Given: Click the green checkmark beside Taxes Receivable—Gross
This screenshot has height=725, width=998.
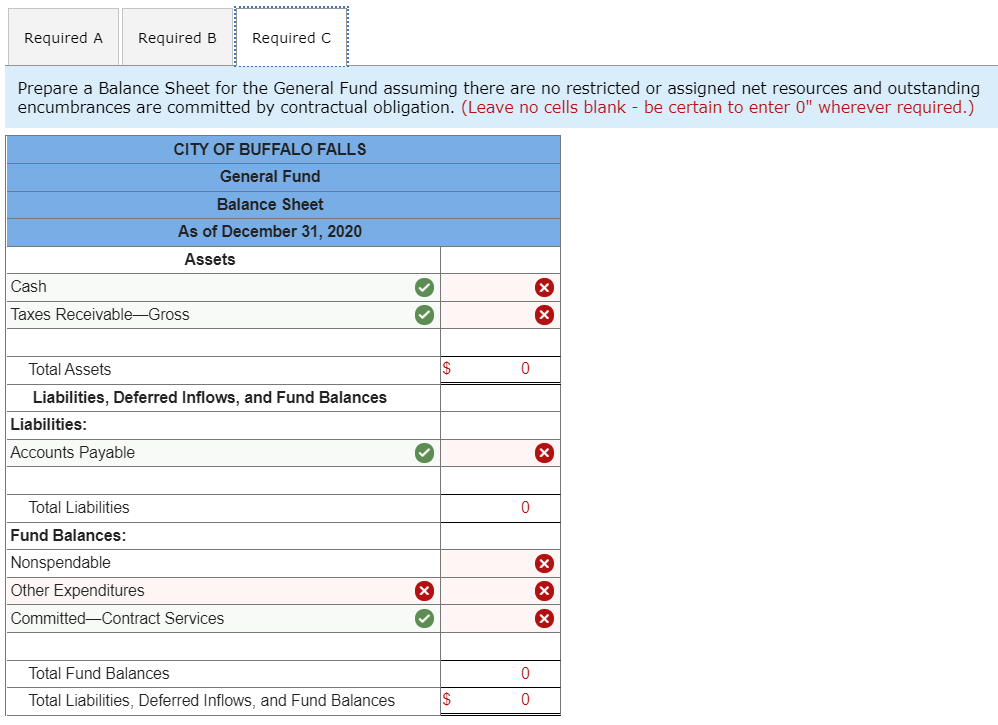Looking at the screenshot, I should [x=424, y=314].
